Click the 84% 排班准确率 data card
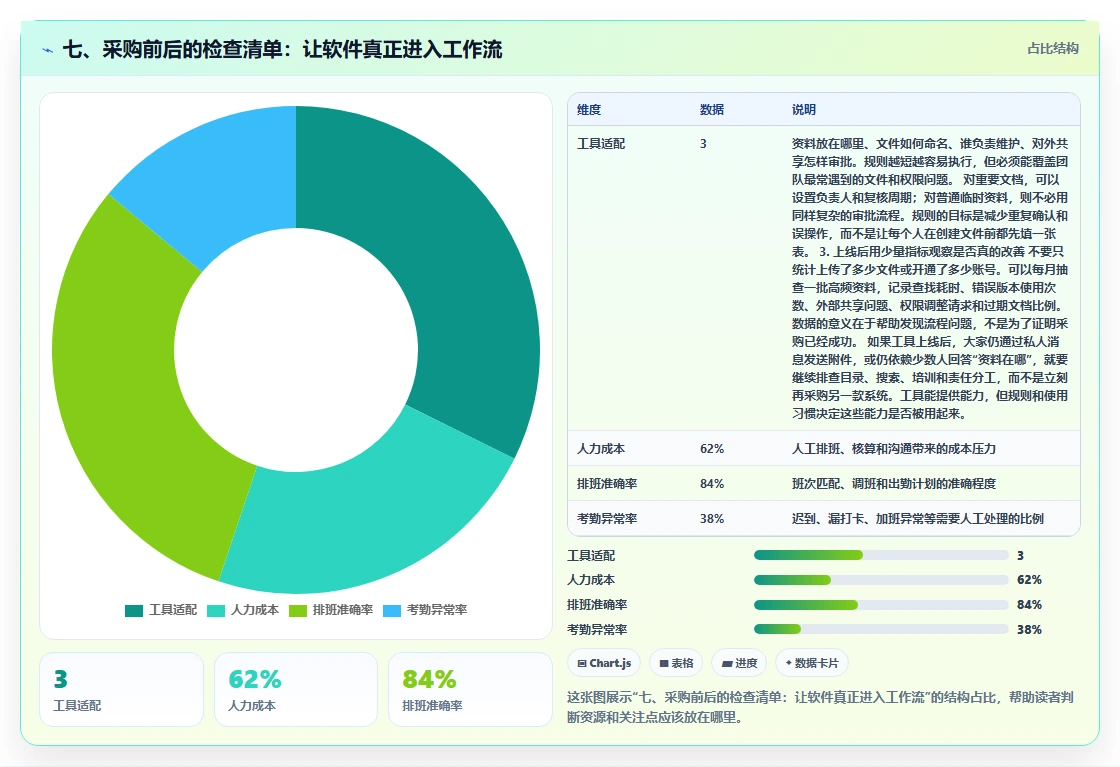The height and width of the screenshot is (767, 1120). pos(471,690)
